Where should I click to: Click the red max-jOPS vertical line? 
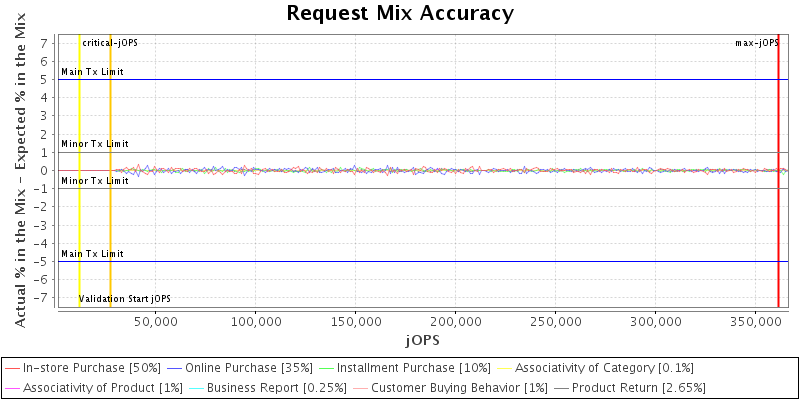tap(778, 171)
